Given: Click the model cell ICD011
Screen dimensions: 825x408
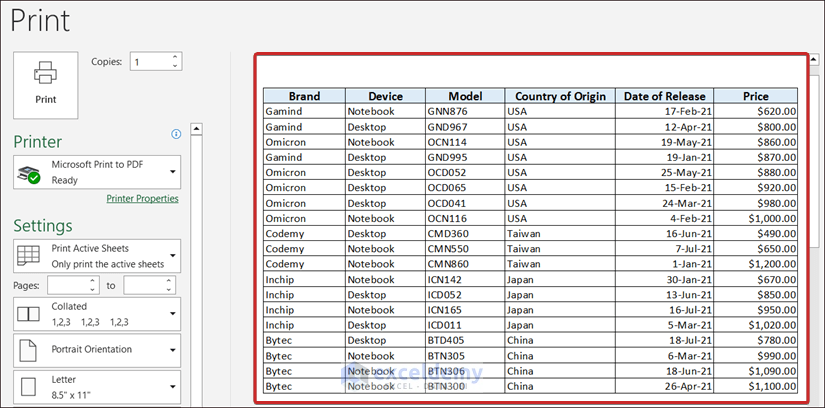Looking at the screenshot, I should (465, 325).
